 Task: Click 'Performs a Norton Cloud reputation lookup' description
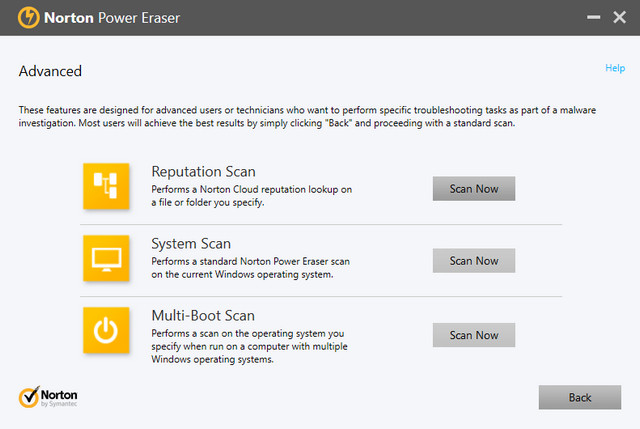click(x=251, y=196)
